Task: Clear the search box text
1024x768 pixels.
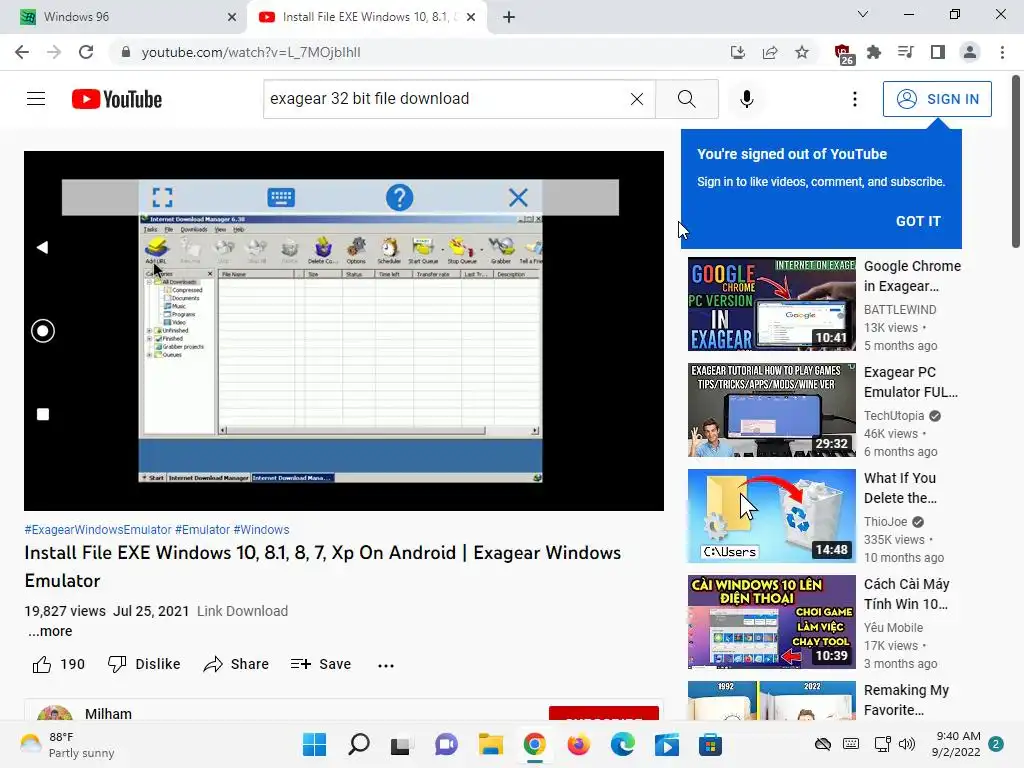Action: [x=637, y=99]
